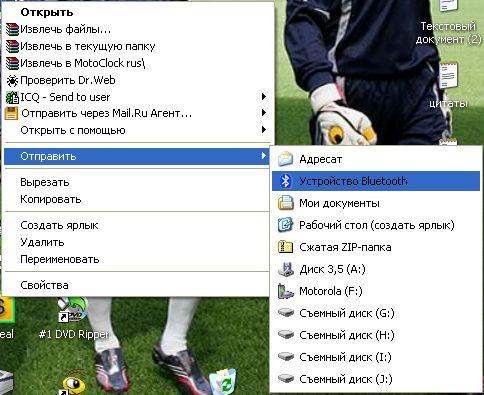This screenshot has height=395, width=484.
Task: Expand Отправить через Mail.Ru Агент submenu arrow
Action: pyautogui.click(x=264, y=113)
